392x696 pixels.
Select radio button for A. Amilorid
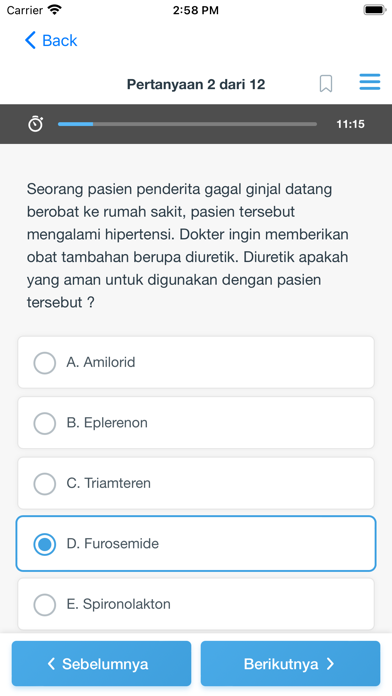[x=44, y=363]
